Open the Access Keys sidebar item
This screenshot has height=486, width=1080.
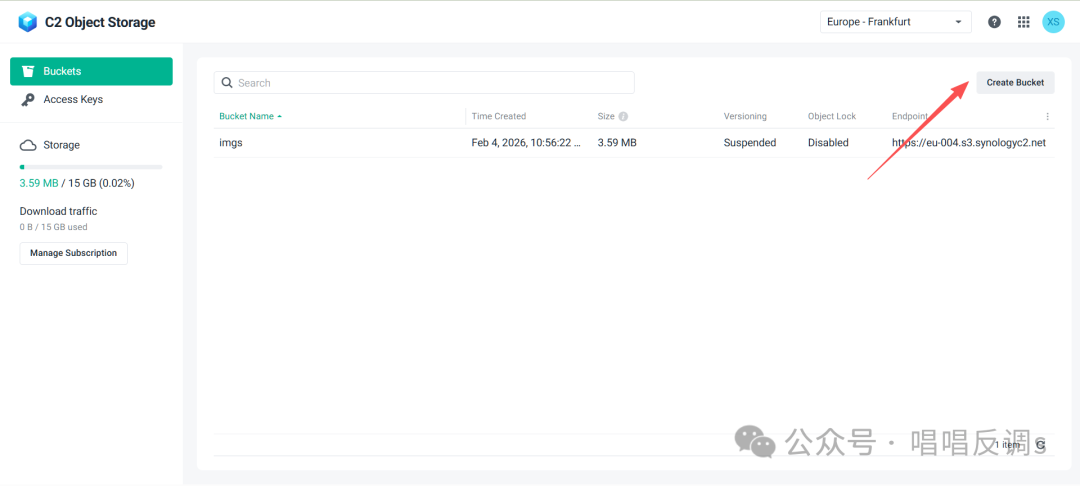coord(73,99)
